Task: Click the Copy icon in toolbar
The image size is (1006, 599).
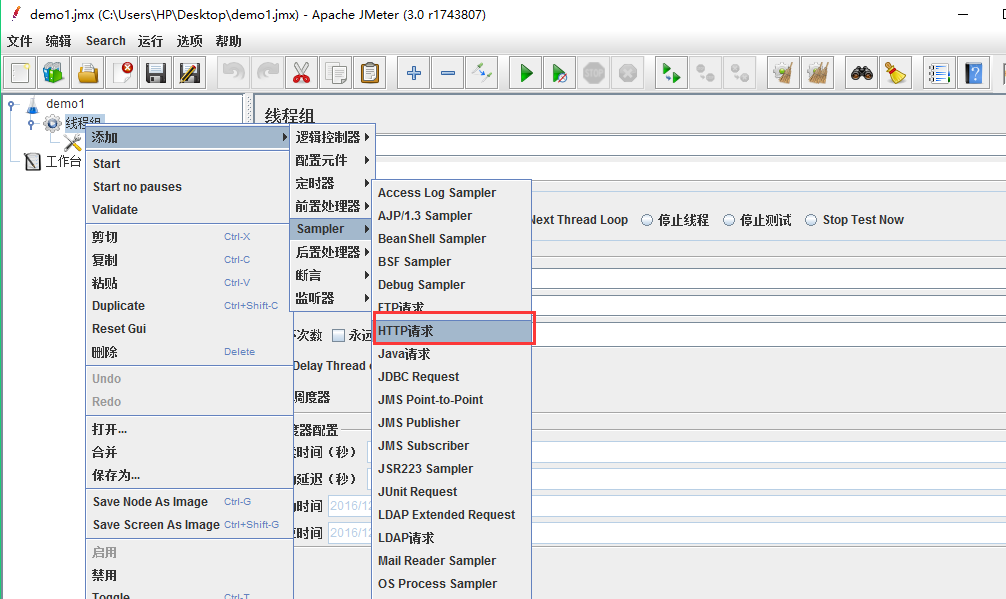Action: (336, 72)
